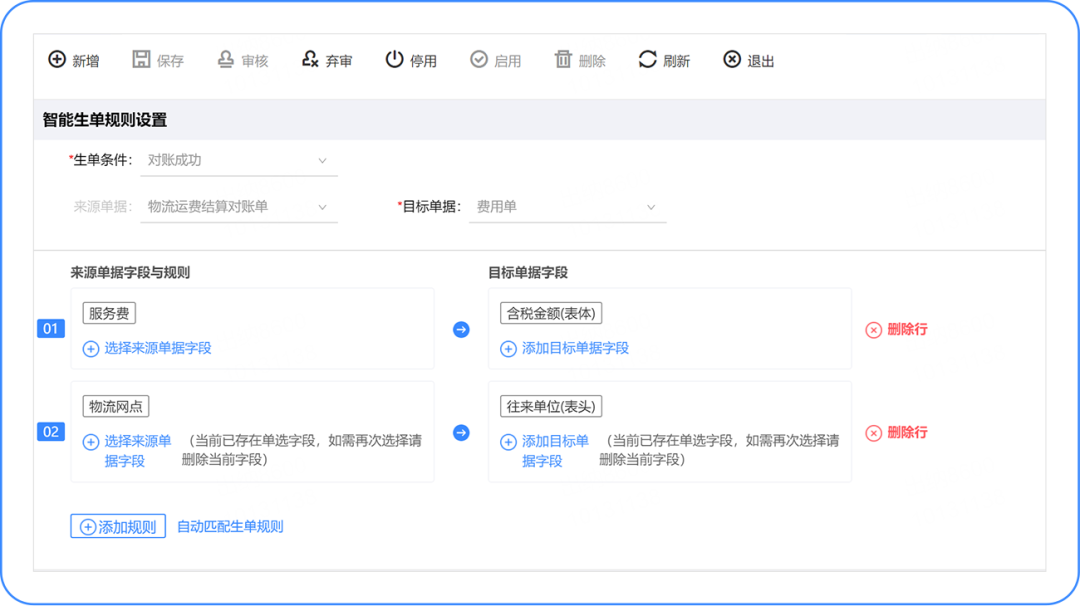Click the 停用 power icon

tap(394, 59)
